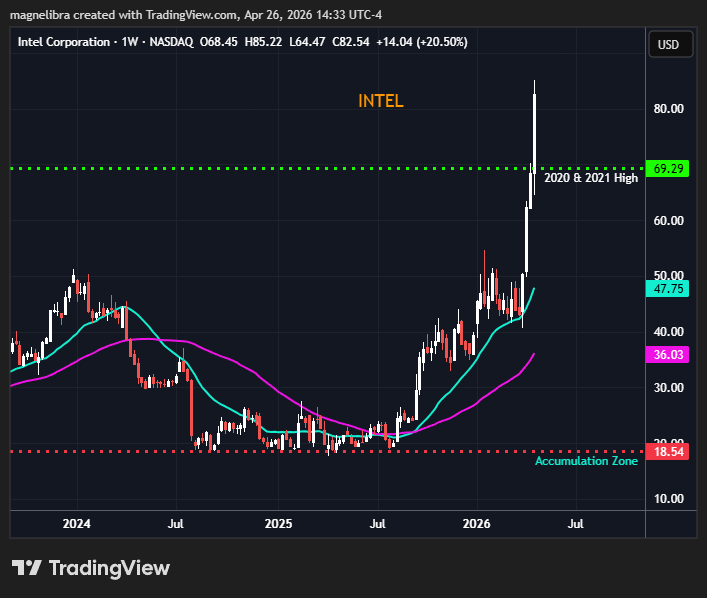
Task: Click the 80.00 price axis label
Action: pos(669,109)
